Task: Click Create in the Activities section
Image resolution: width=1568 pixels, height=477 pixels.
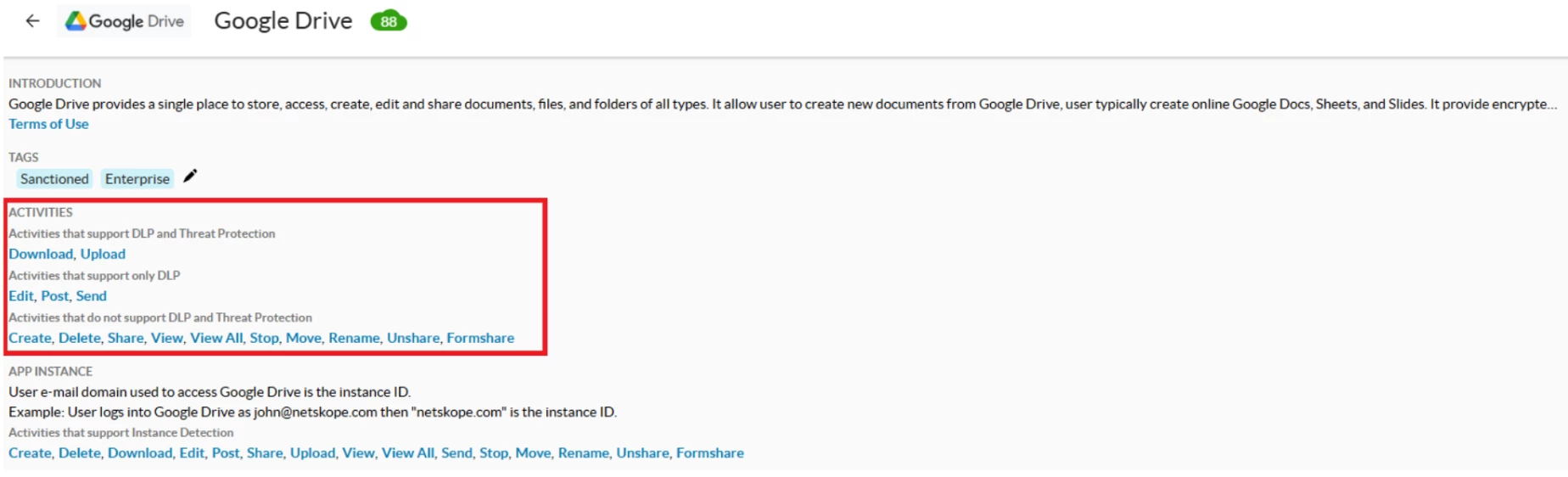Action: [x=30, y=338]
